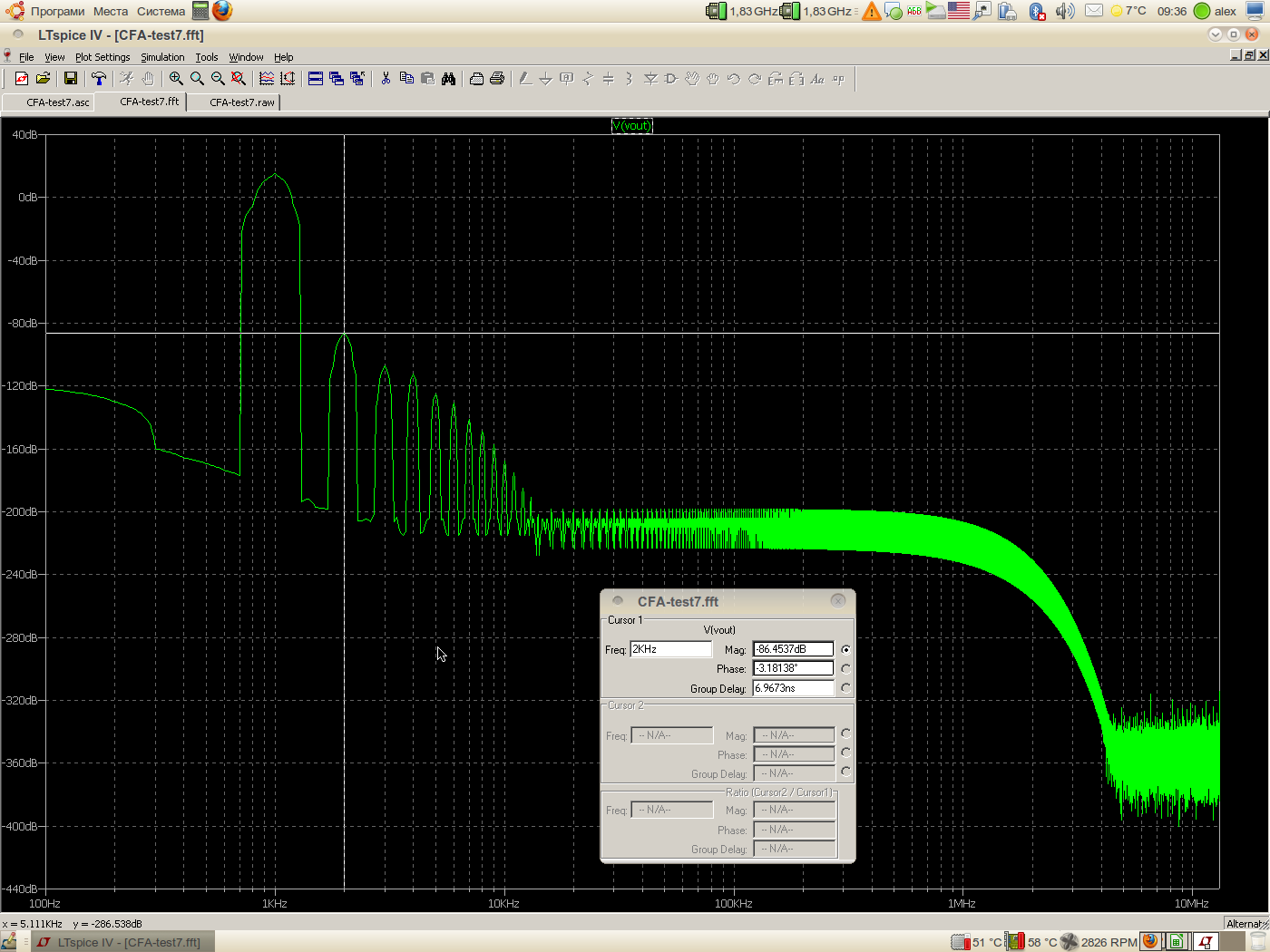Open the Simulation menu
This screenshot has width=1270, height=952.
tap(162, 57)
